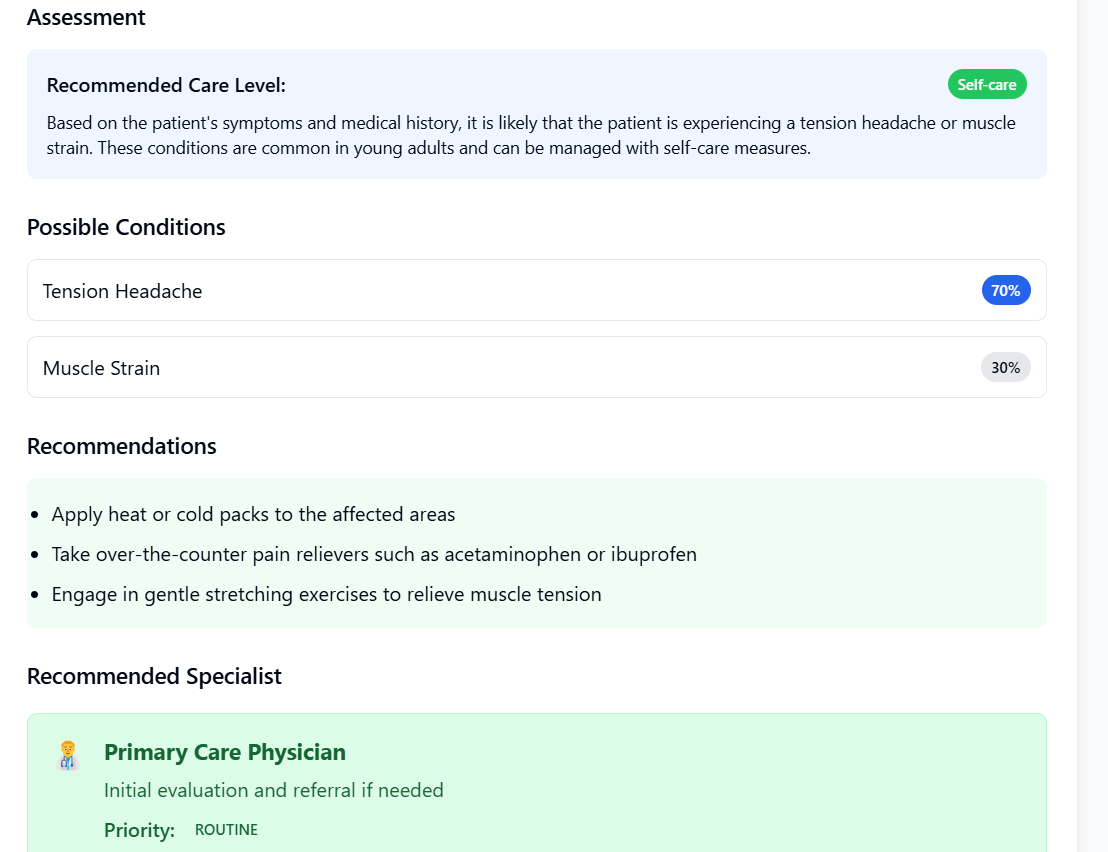Open the Tension Headache condition row
This screenshot has height=852, width=1108.
pos(536,290)
